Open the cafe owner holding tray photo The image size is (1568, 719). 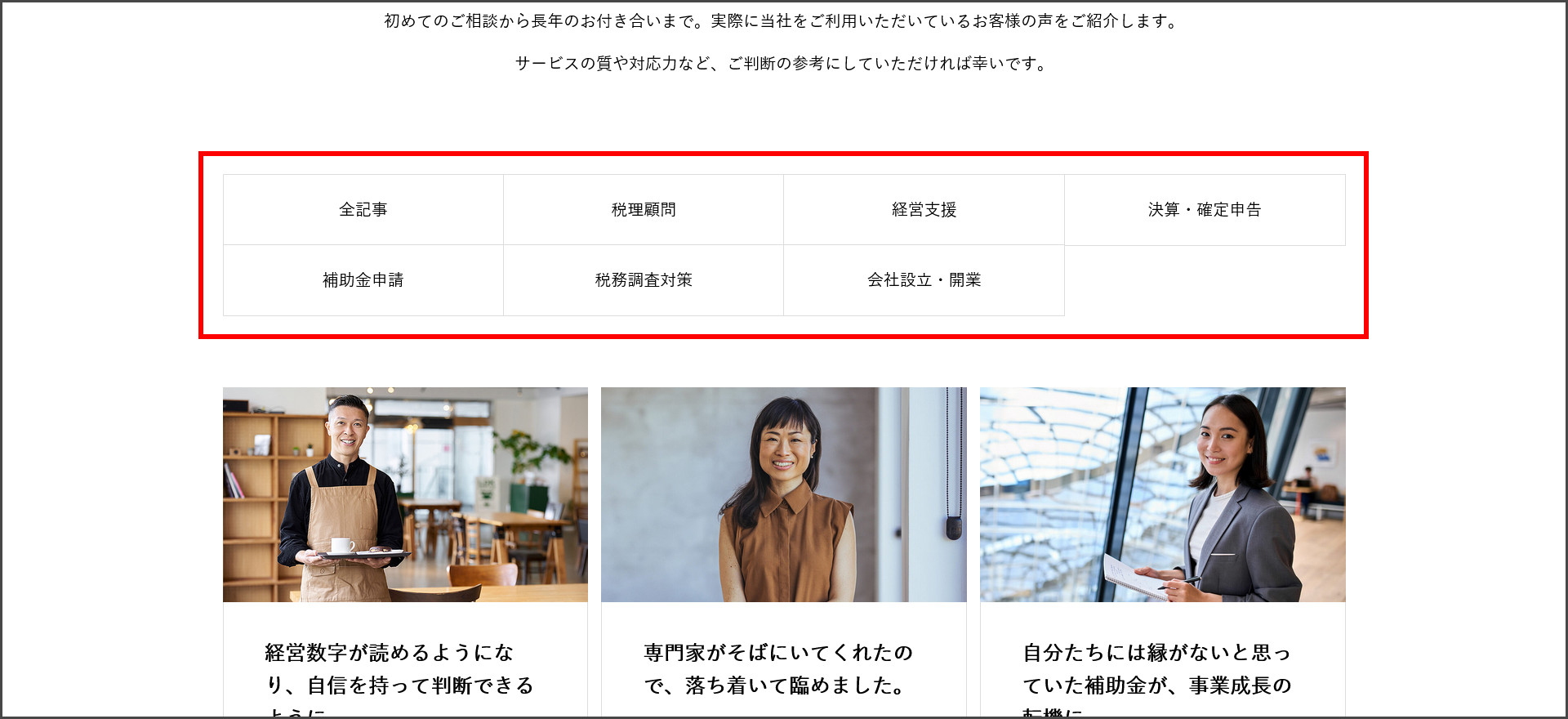pos(405,494)
